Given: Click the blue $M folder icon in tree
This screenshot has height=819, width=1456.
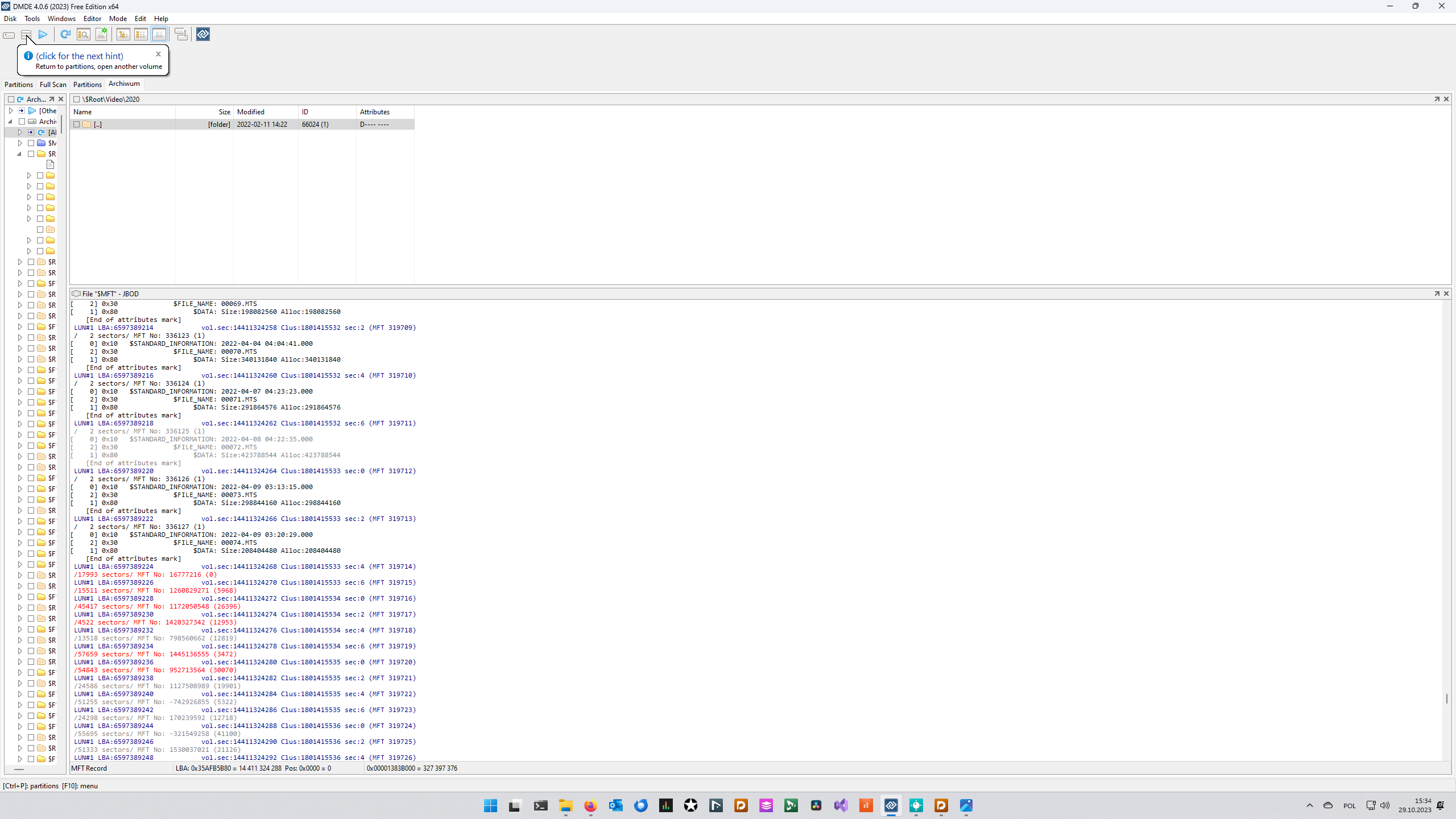Looking at the screenshot, I should 41,143.
